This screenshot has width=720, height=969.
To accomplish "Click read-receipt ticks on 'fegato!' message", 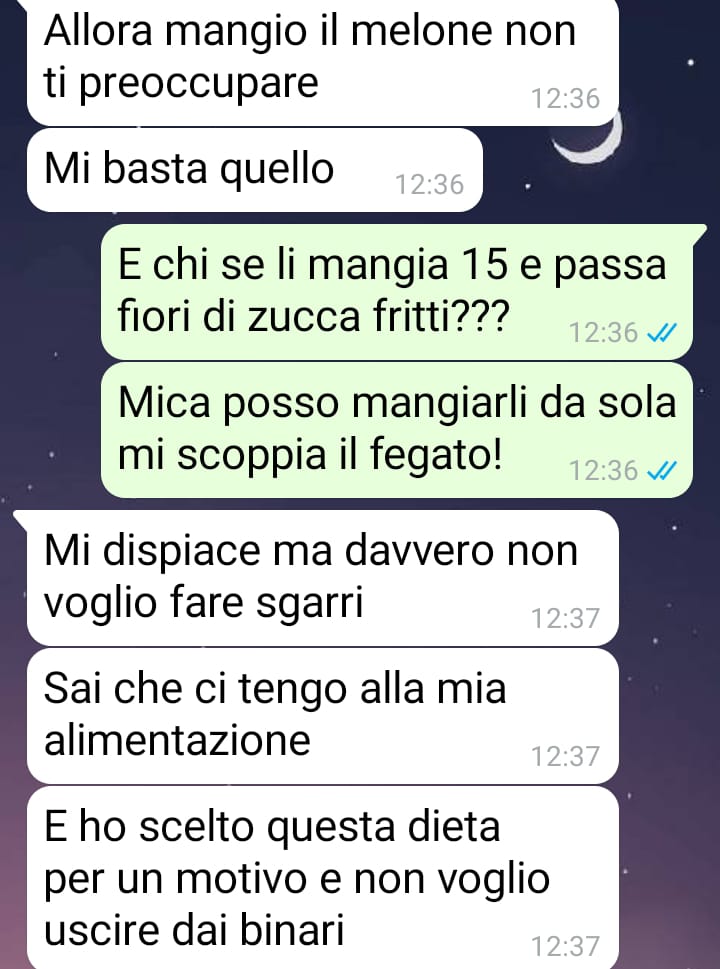I will (x=661, y=472).
